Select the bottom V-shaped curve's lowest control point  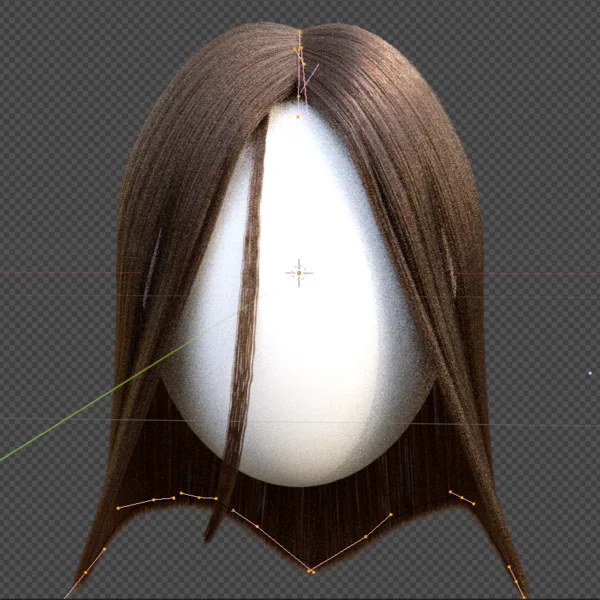(311, 571)
